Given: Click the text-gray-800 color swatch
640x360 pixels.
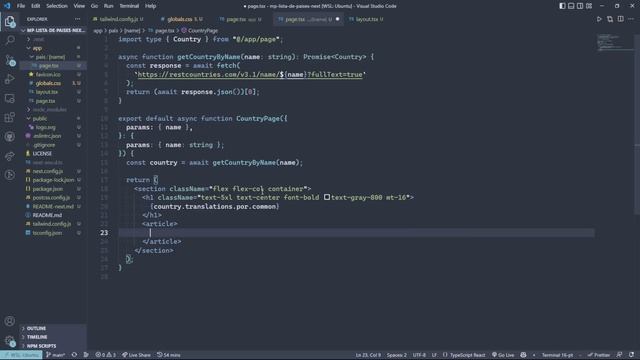Looking at the screenshot, I should [x=327, y=198].
